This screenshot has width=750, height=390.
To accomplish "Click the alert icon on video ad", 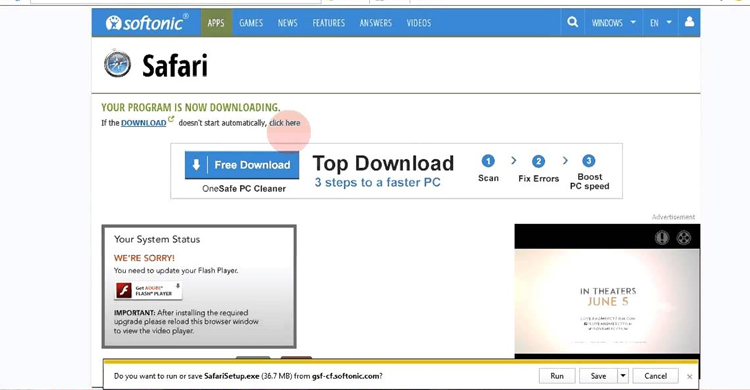I will [662, 237].
